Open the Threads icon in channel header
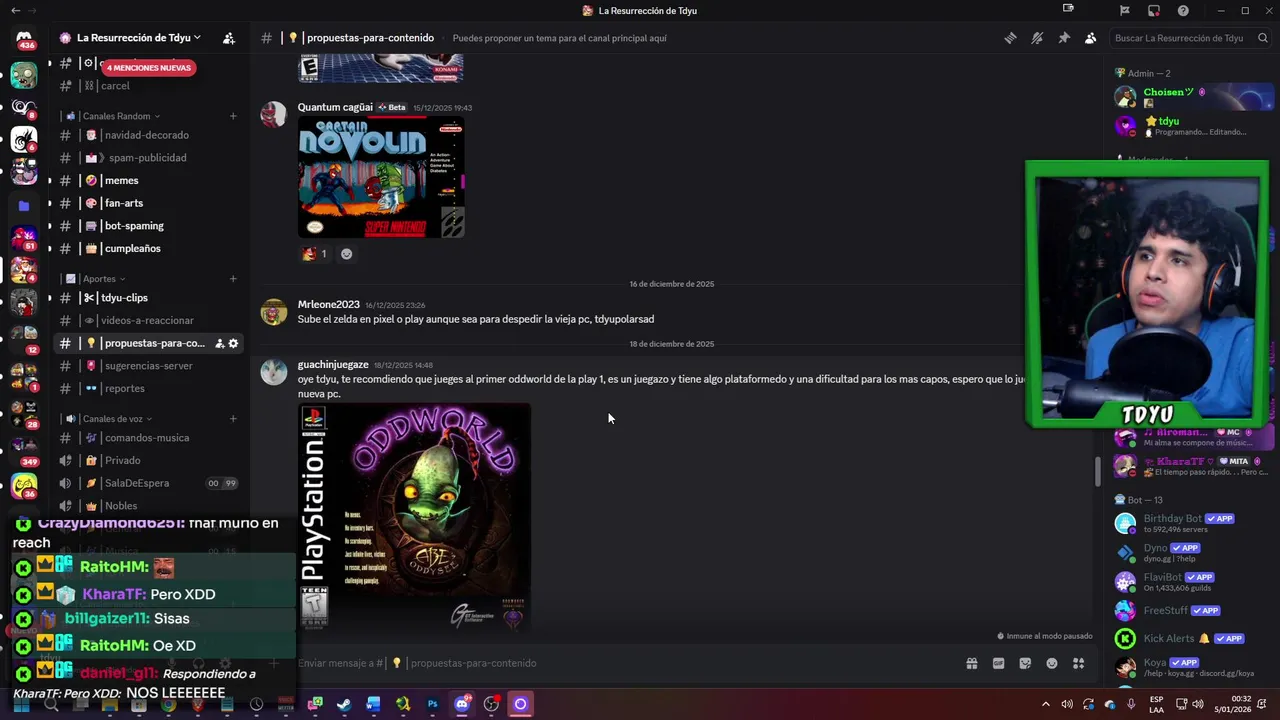1280x720 pixels. (x=1010, y=38)
